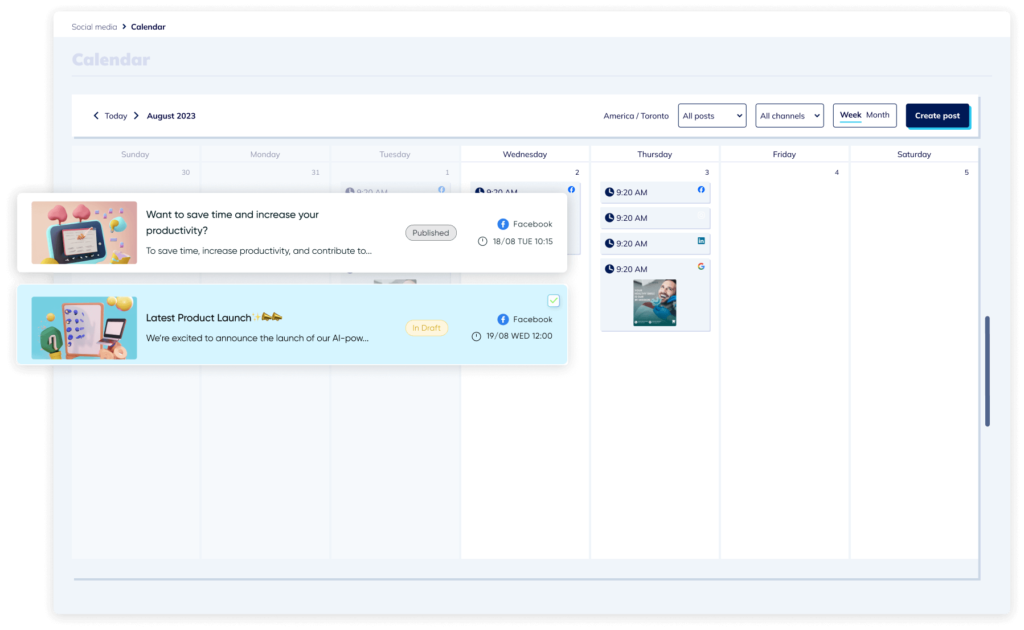Advance to the next period with the right arrow

click(x=136, y=116)
